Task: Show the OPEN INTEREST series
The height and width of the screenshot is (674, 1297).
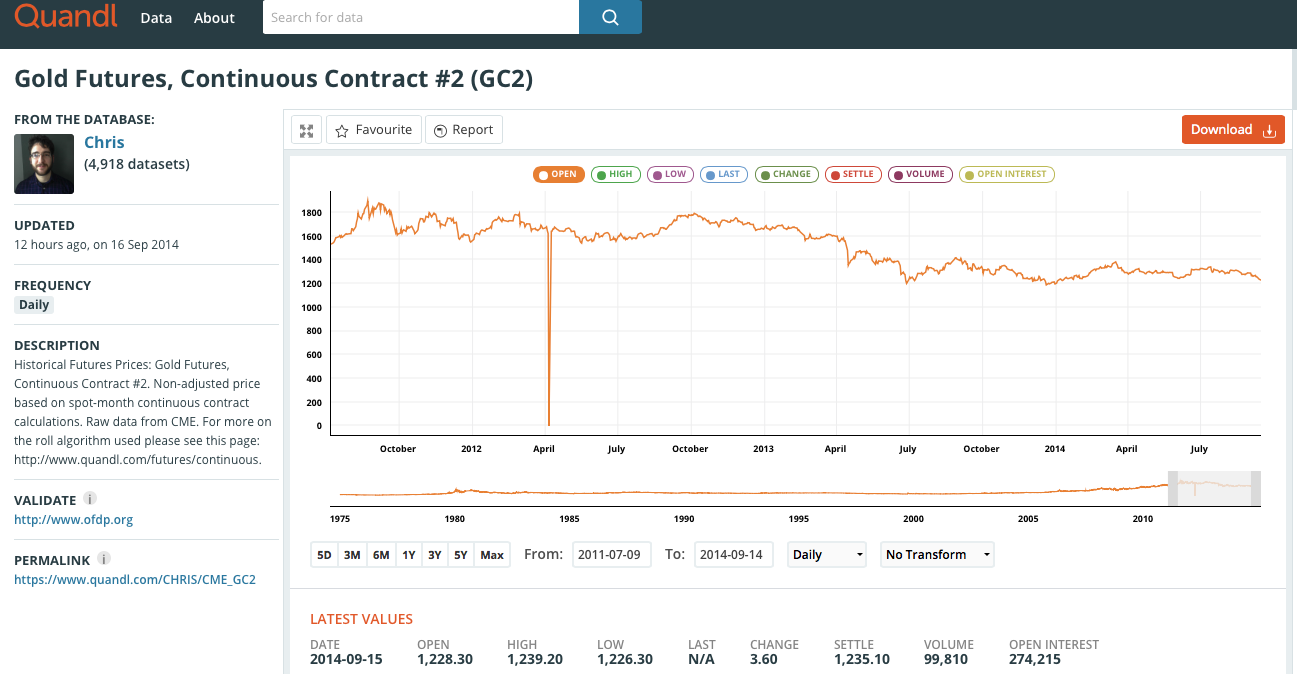Action: pos(1006,174)
